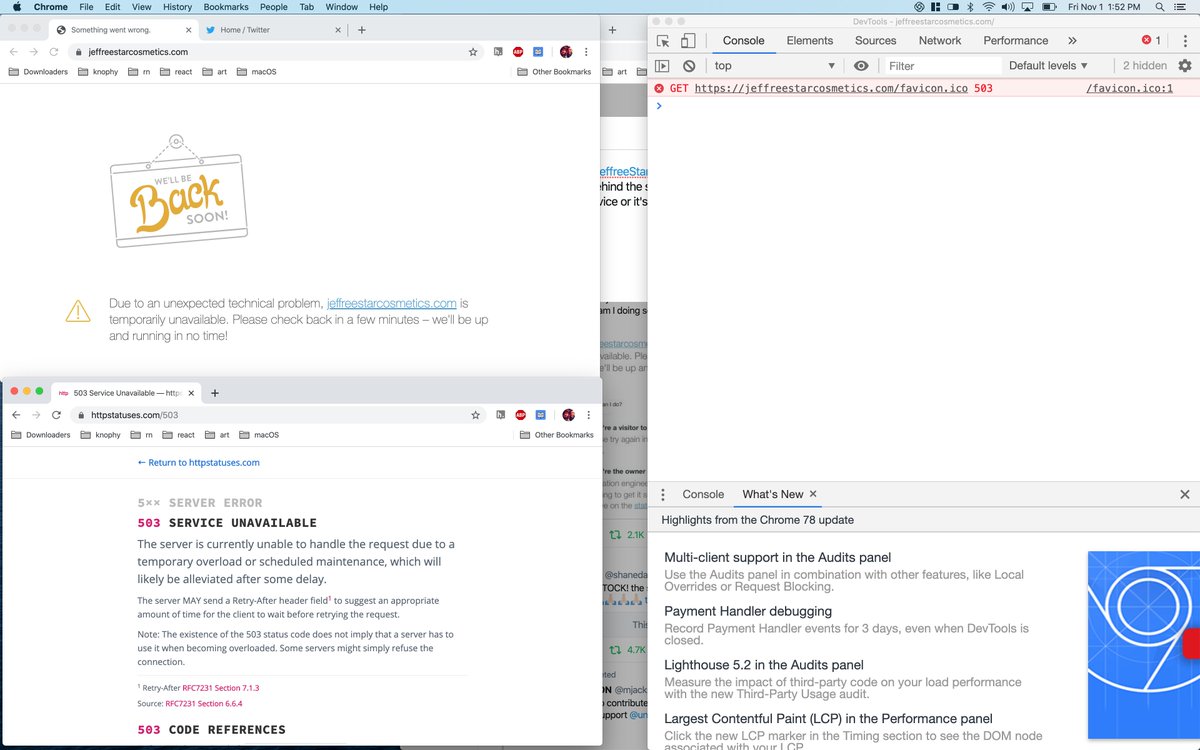Reload the jeffreestarcosmetics.com window
This screenshot has width=1200, height=750.
click(x=54, y=52)
